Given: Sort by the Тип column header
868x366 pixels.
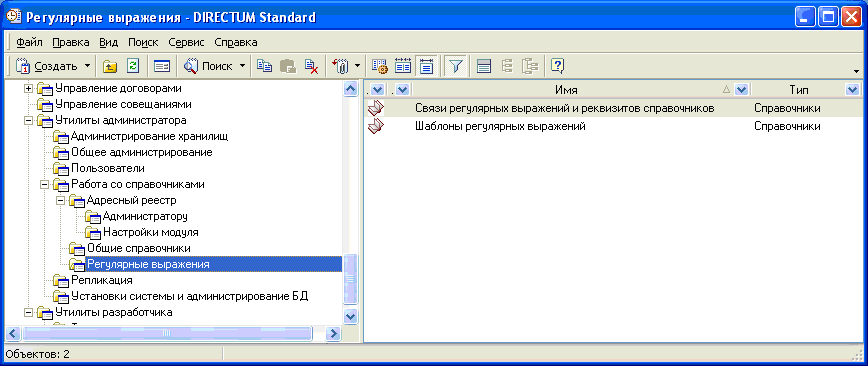Looking at the screenshot, I should [x=798, y=90].
